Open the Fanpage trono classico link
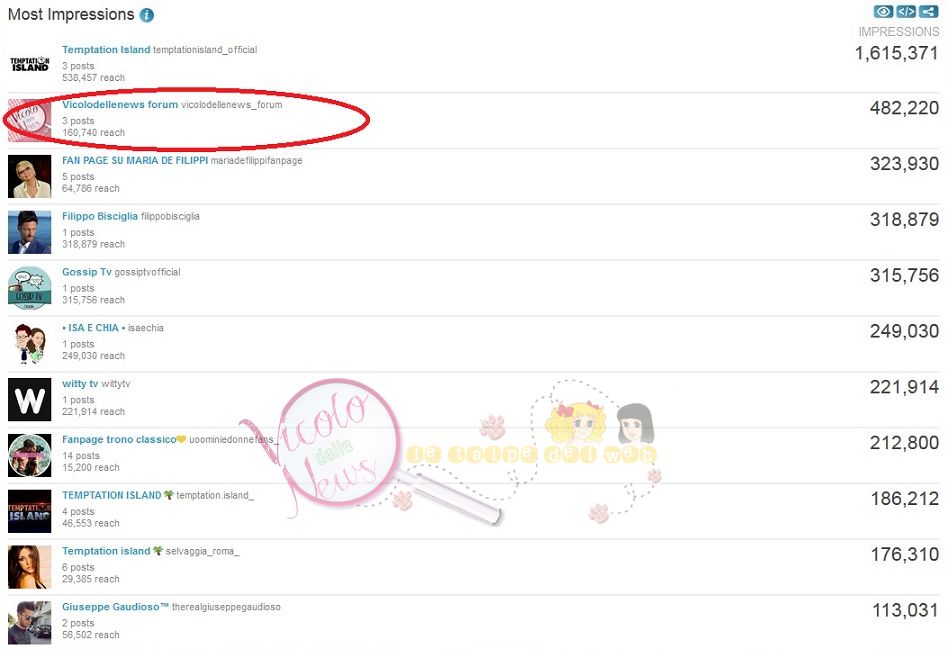Image resolution: width=948 pixels, height=649 pixels. tap(124, 439)
